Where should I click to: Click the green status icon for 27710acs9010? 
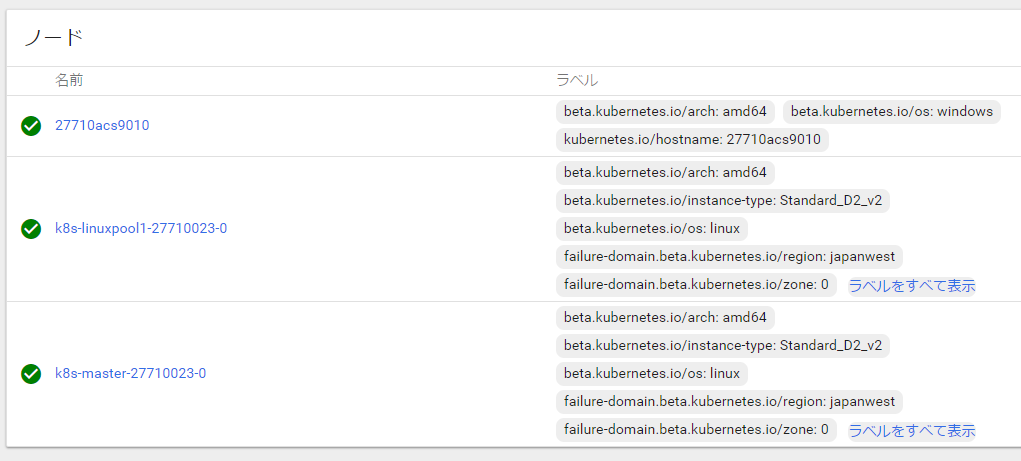(31, 126)
